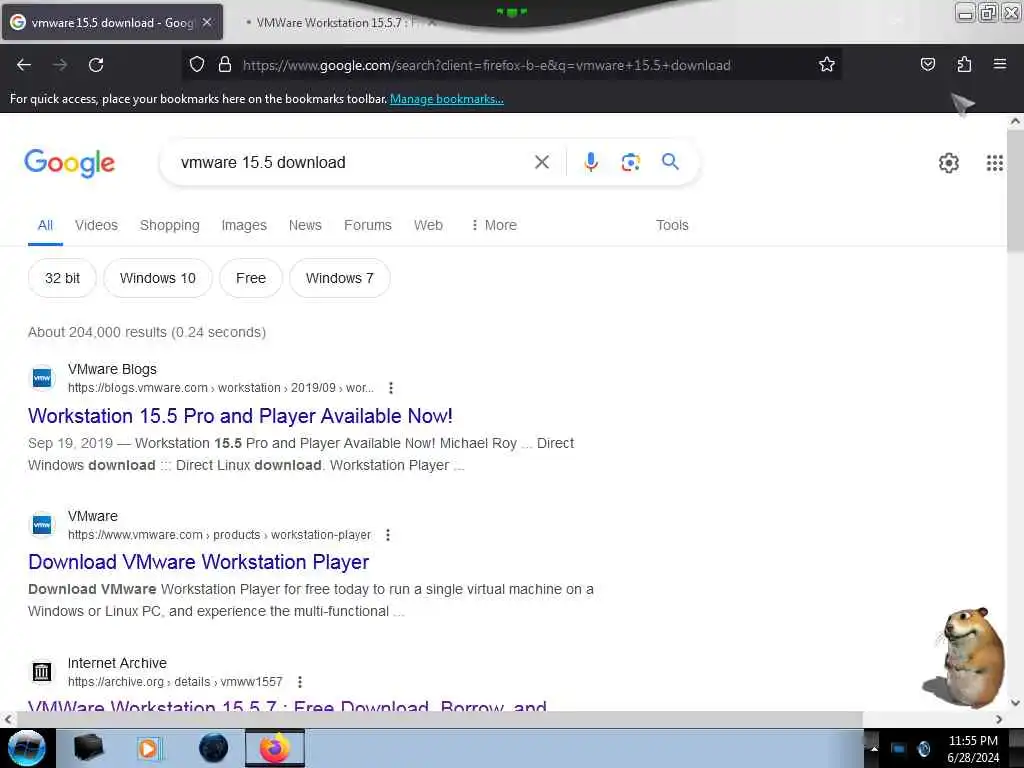1024x768 pixels.
Task: Switch to the Forums results tab
Action: [x=368, y=225]
